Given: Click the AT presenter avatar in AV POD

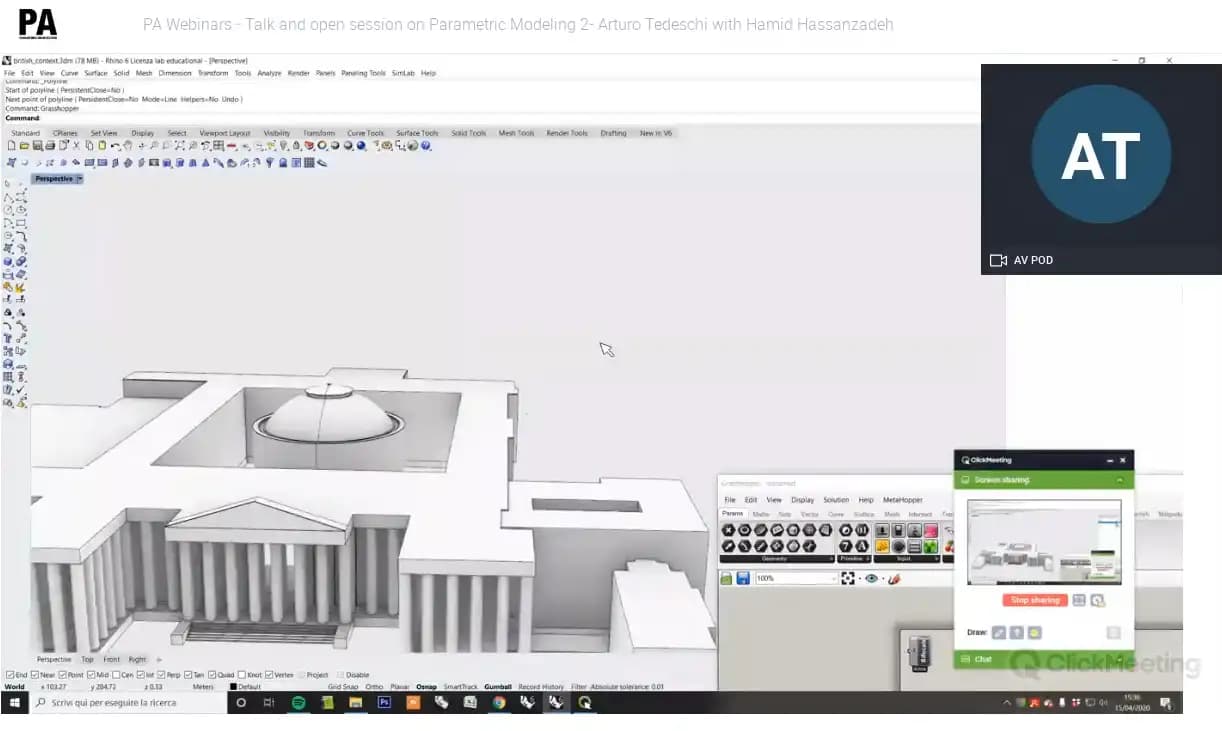Looking at the screenshot, I should coord(1101,154).
